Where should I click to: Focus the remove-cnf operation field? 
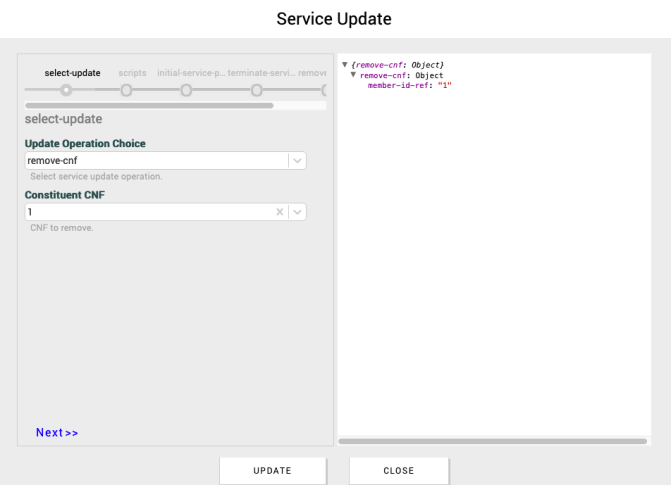click(155, 161)
